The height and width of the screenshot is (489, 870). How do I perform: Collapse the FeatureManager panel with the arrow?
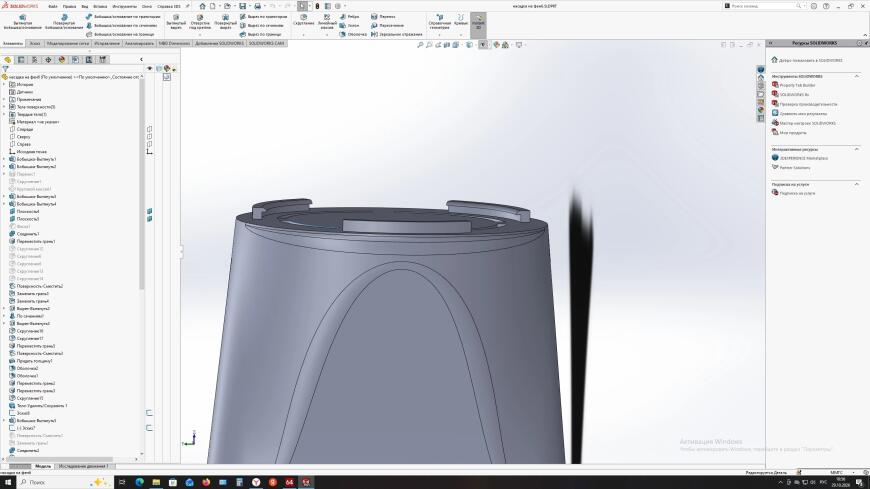141,59
